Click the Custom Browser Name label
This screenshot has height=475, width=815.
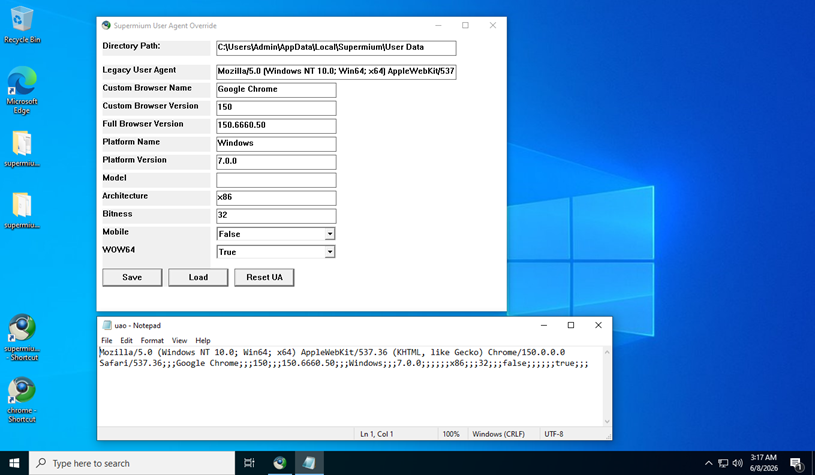click(147, 88)
